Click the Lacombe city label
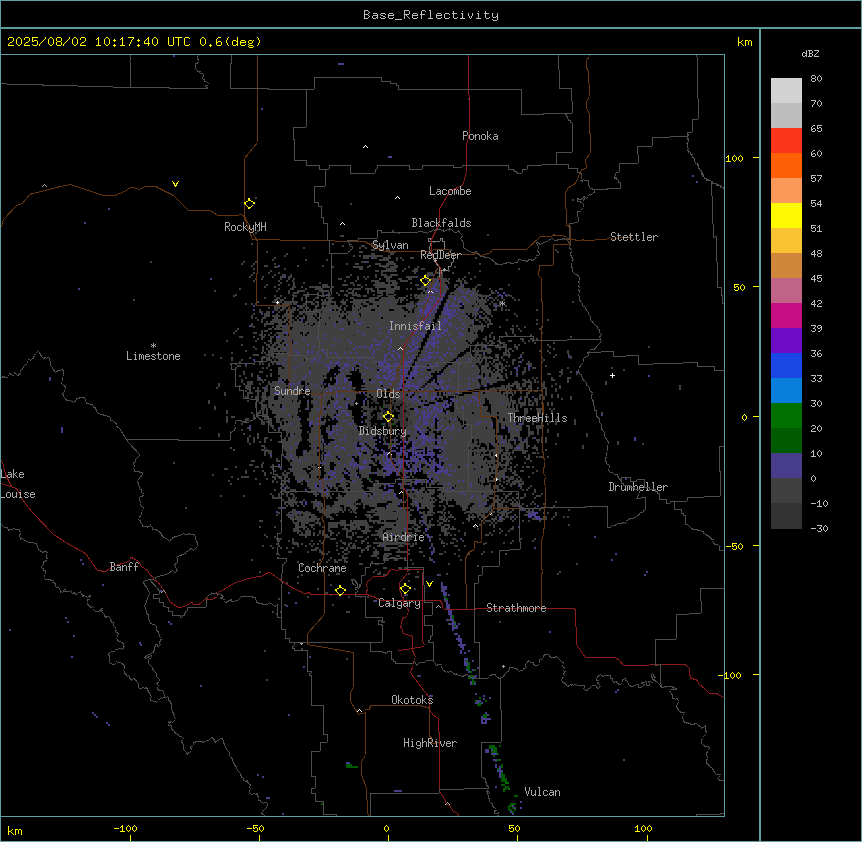Viewport: 862px width, 842px height. click(x=450, y=191)
